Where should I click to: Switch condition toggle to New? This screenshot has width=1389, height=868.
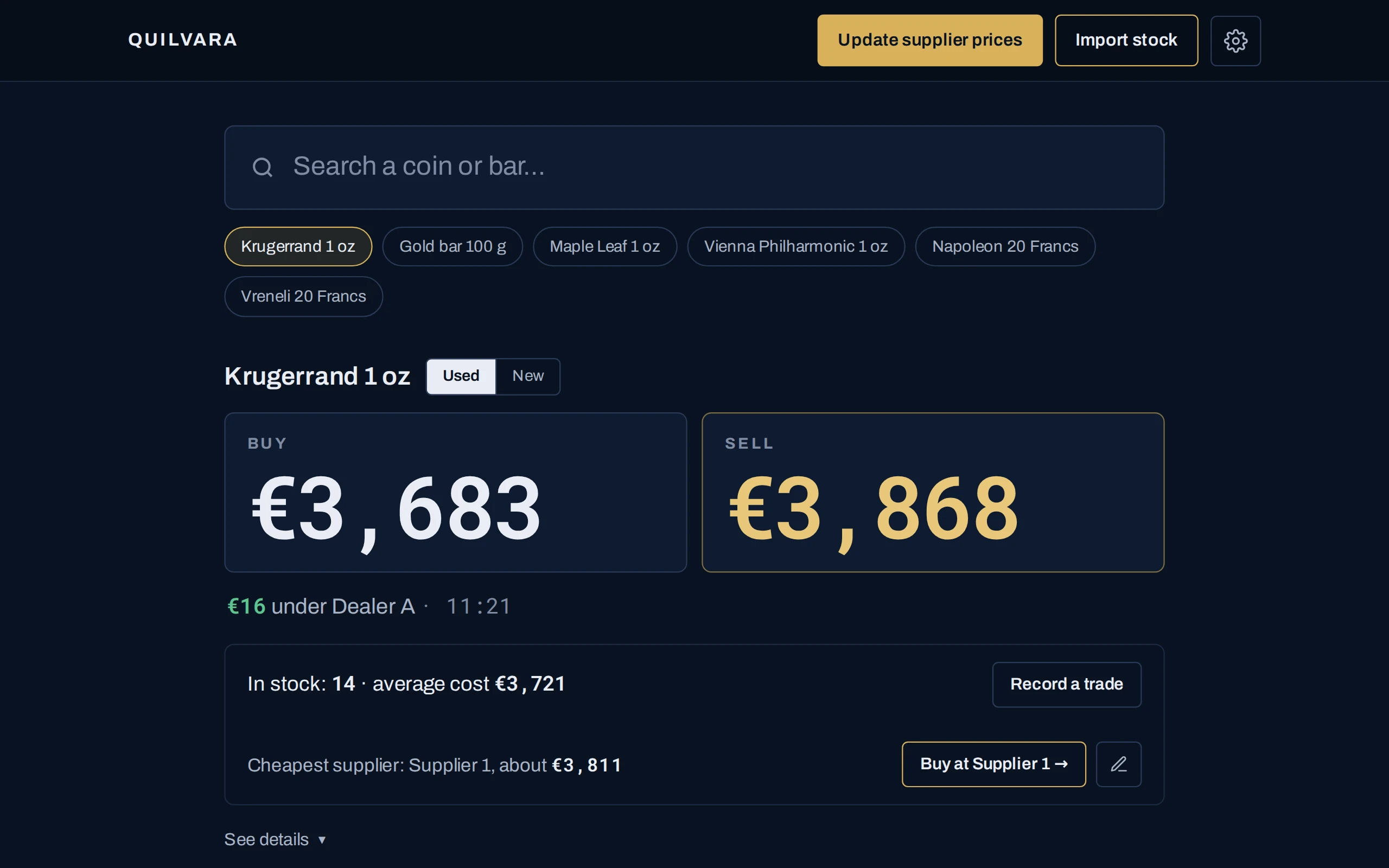[527, 376]
